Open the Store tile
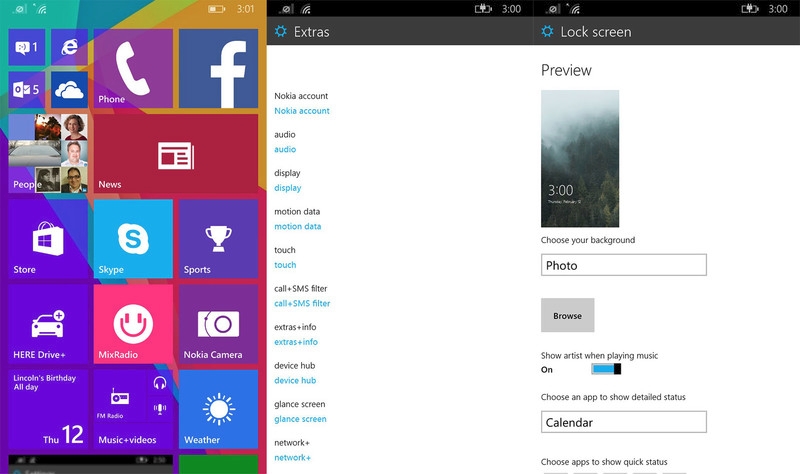The image size is (800, 474). pos(48,239)
